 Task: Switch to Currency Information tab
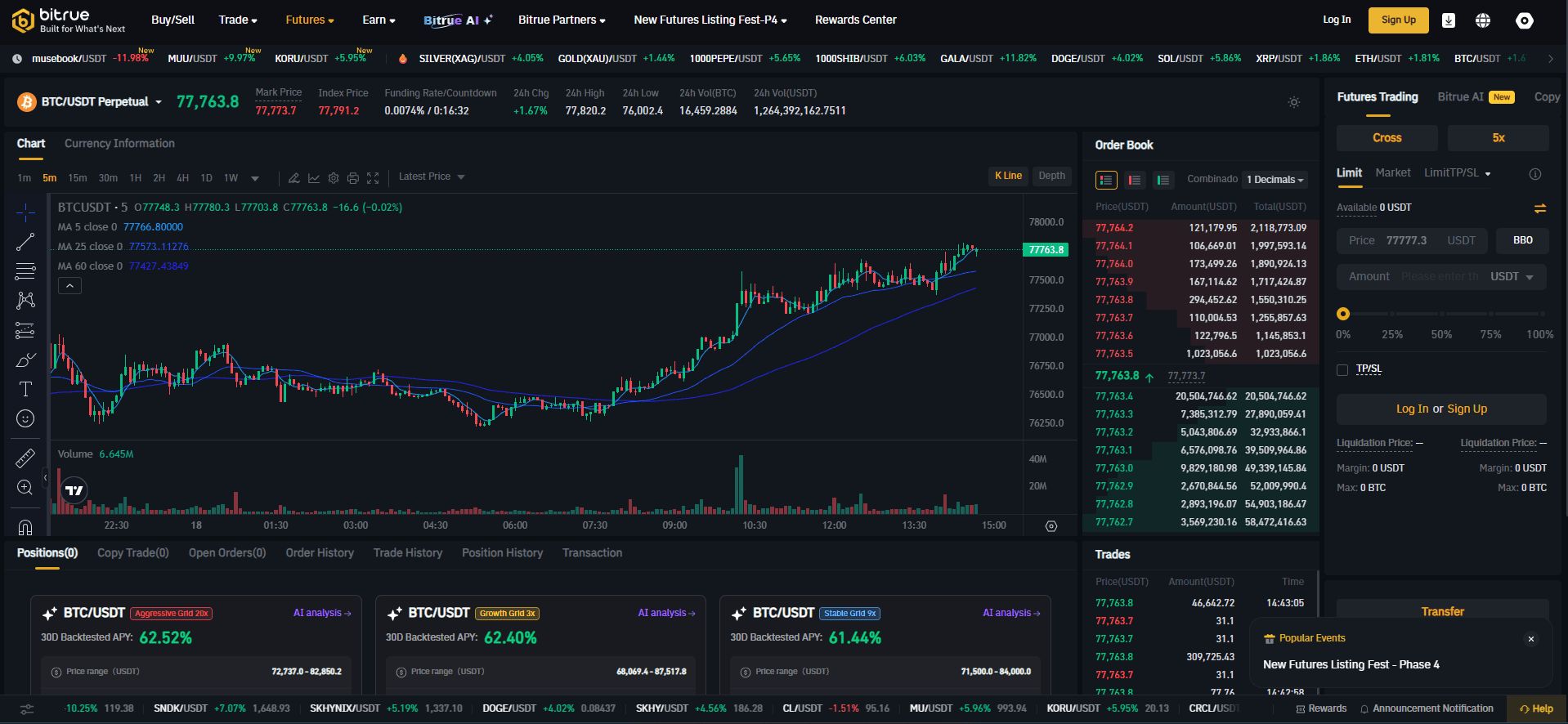(x=119, y=144)
